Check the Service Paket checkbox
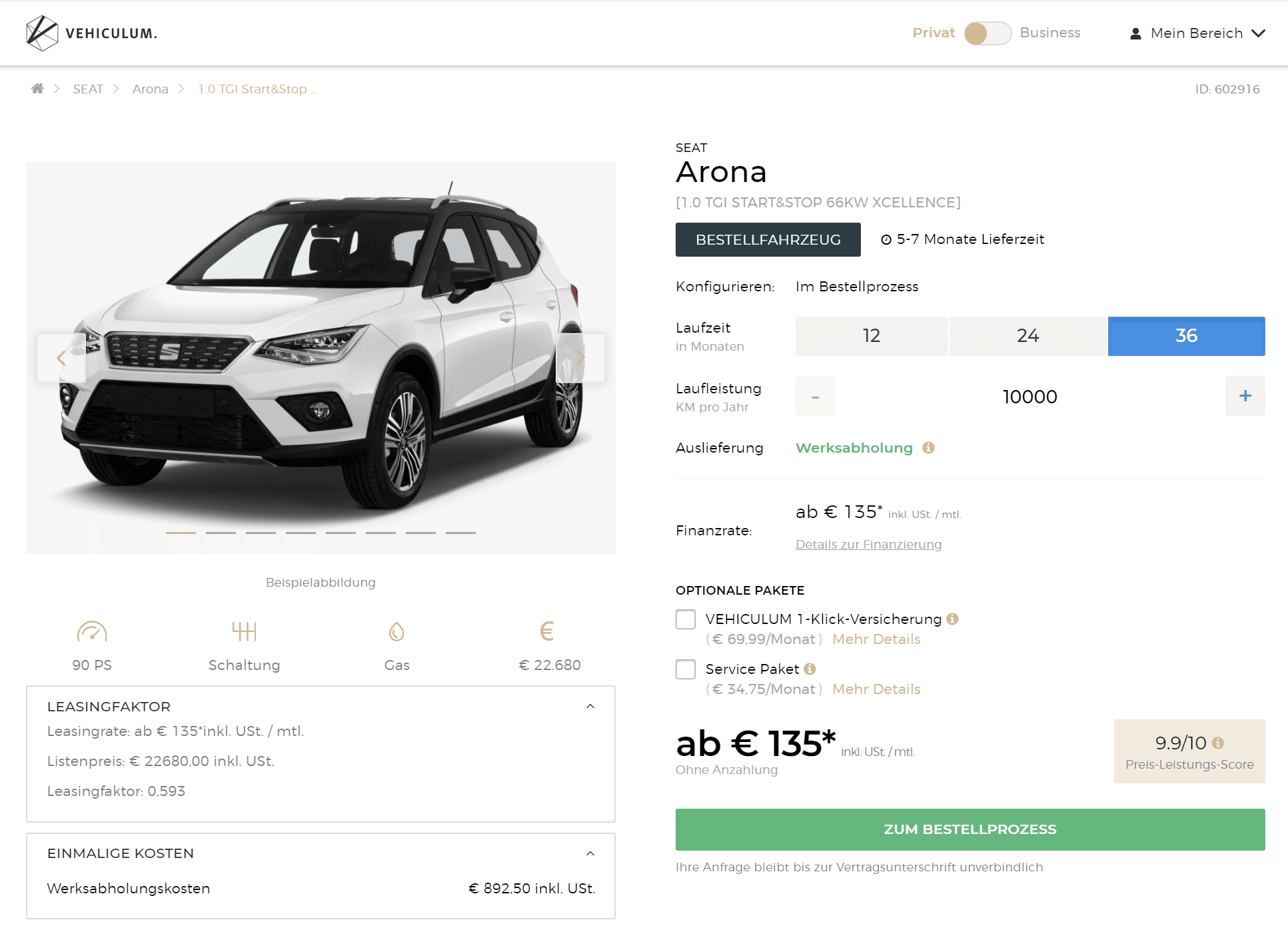This screenshot has height=934, width=1288. pos(686,669)
